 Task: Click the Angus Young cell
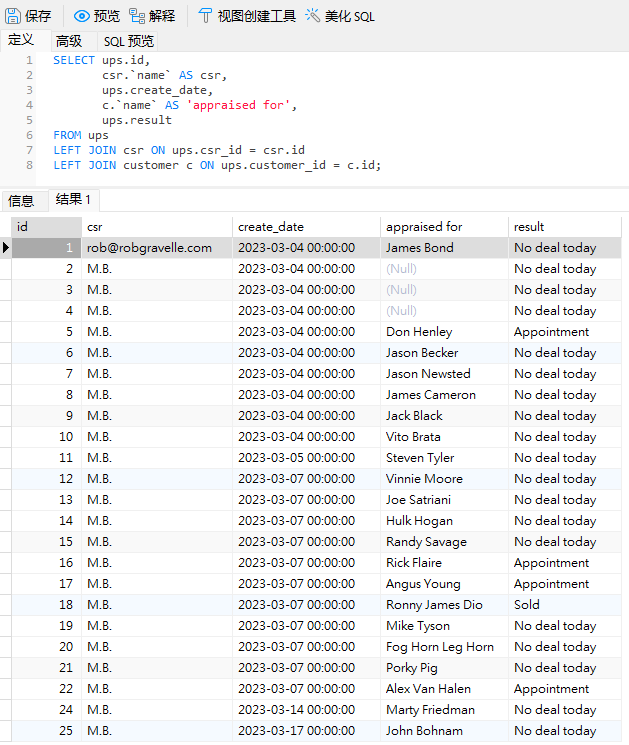[444, 583]
